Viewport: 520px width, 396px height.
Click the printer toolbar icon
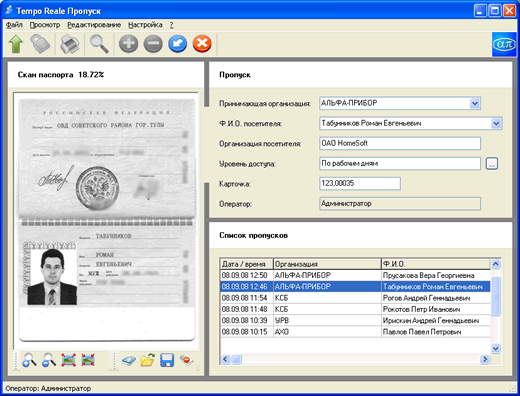click(70, 44)
